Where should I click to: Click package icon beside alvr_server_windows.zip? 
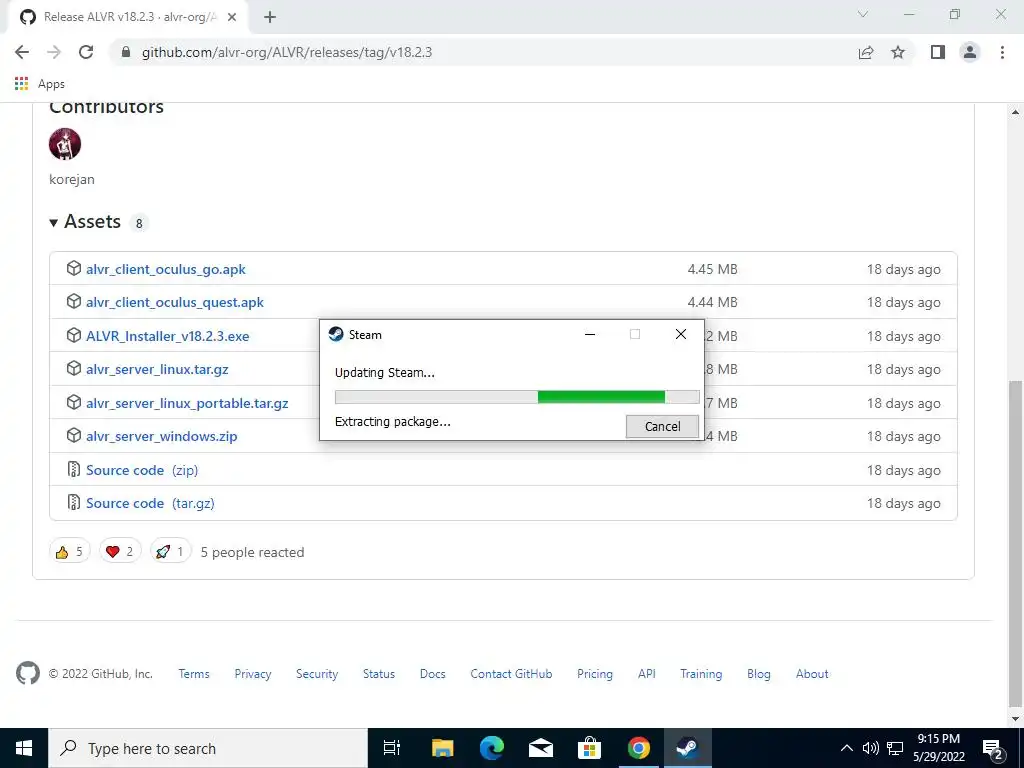[x=74, y=436]
